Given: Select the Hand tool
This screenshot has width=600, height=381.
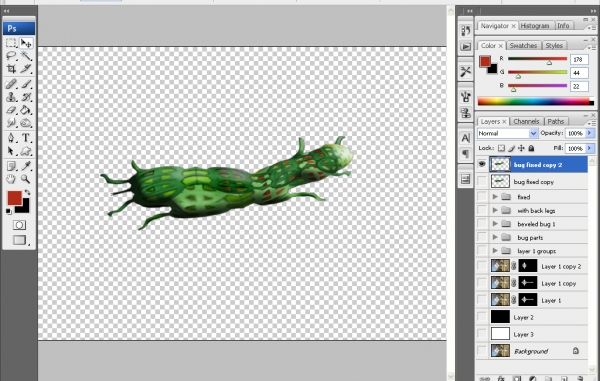Looking at the screenshot, I should click(x=11, y=179).
